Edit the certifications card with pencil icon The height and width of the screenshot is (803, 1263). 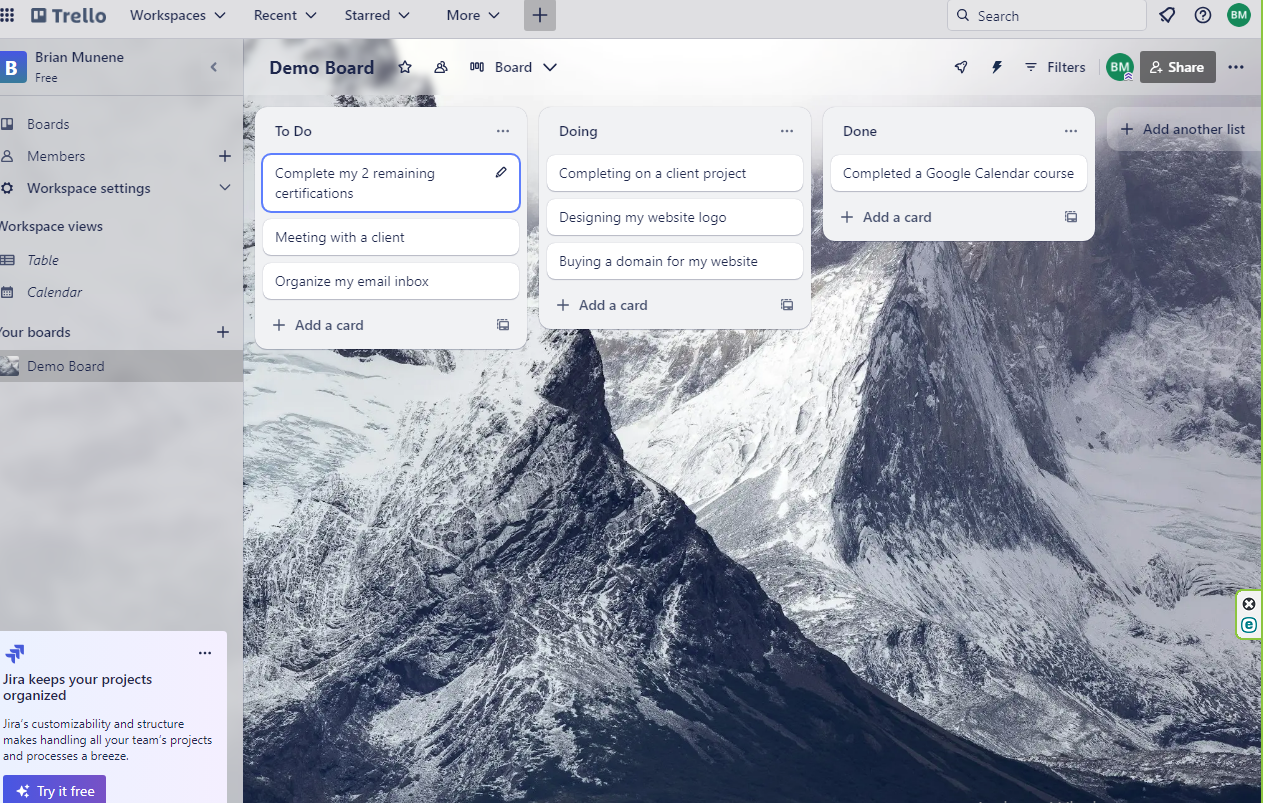tap(501, 172)
